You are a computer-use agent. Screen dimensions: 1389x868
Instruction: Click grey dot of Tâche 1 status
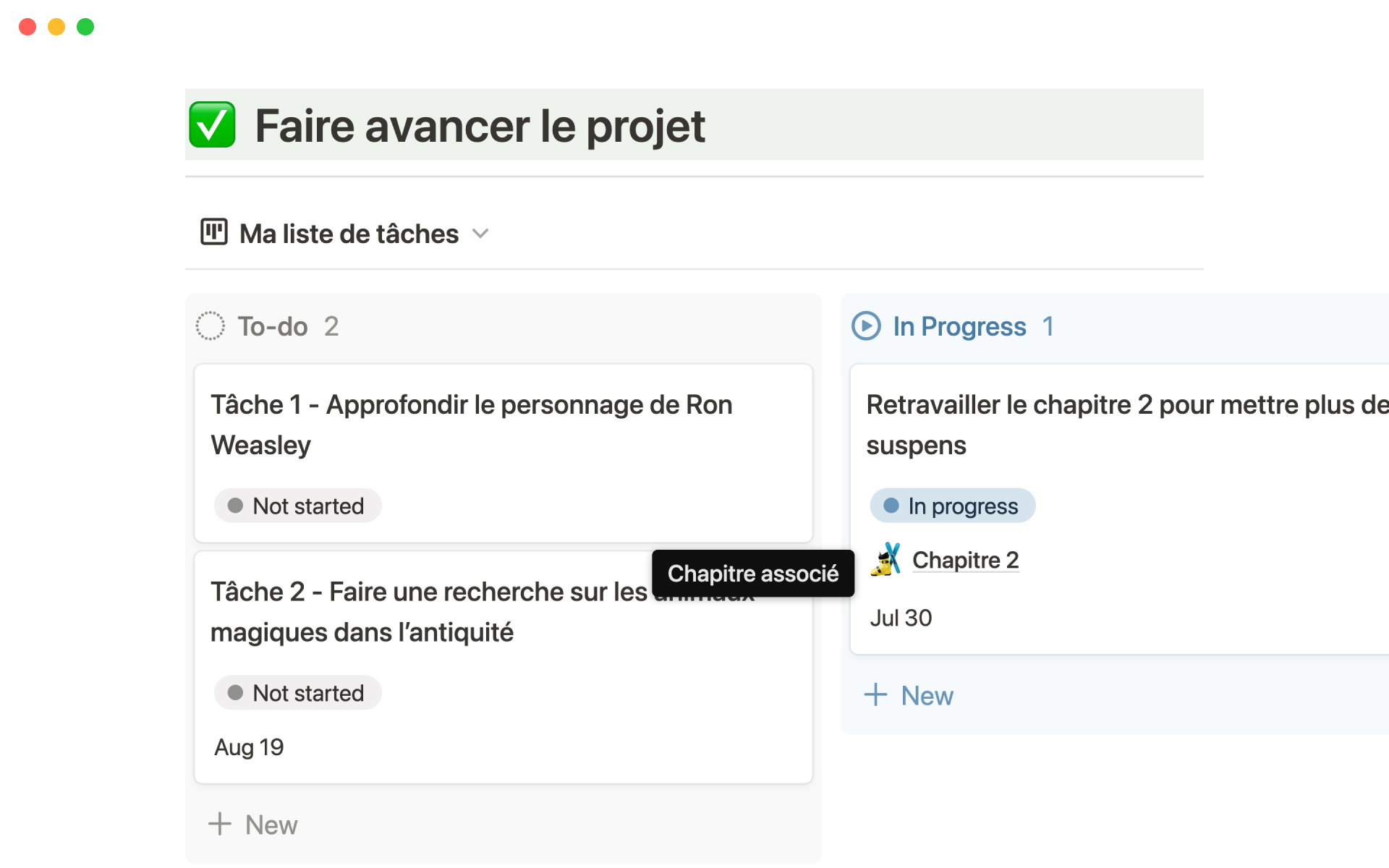pyautogui.click(x=235, y=506)
